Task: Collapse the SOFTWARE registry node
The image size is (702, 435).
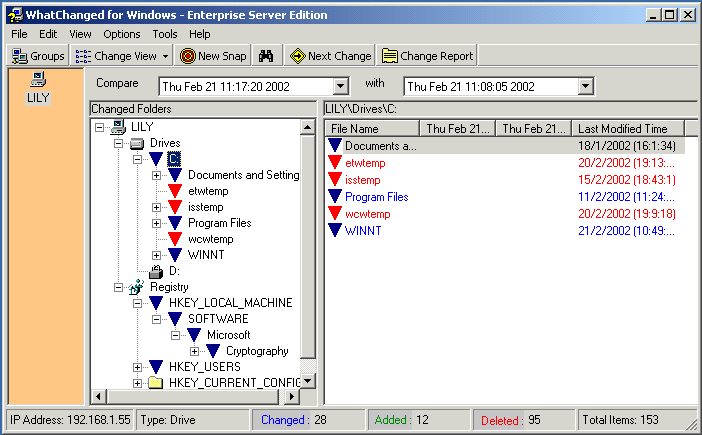Action: (156, 320)
